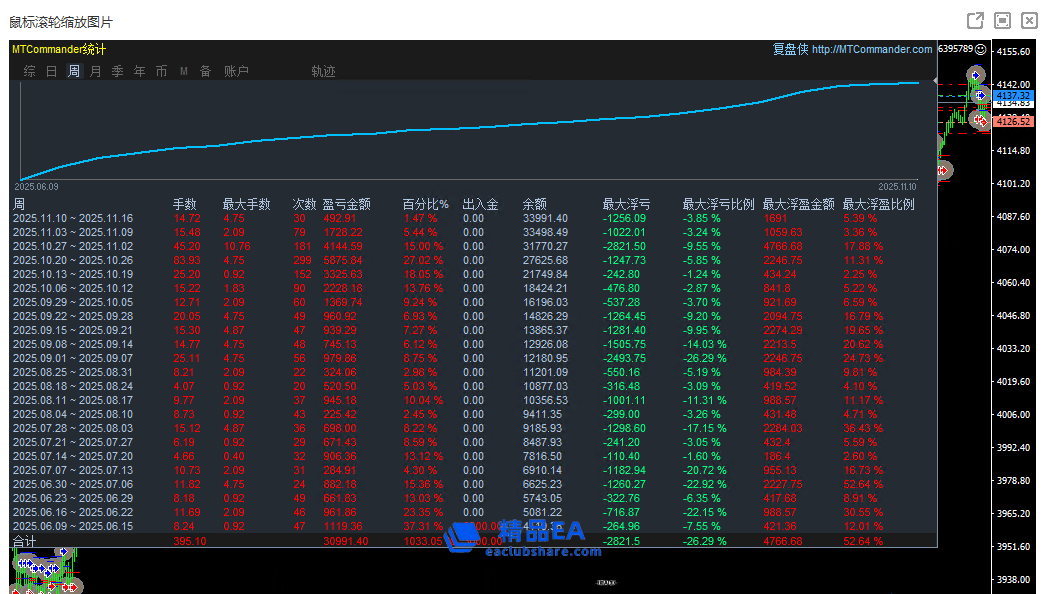Click the blue 4137.32 price label
1046x594 pixels.
[x=1013, y=96]
